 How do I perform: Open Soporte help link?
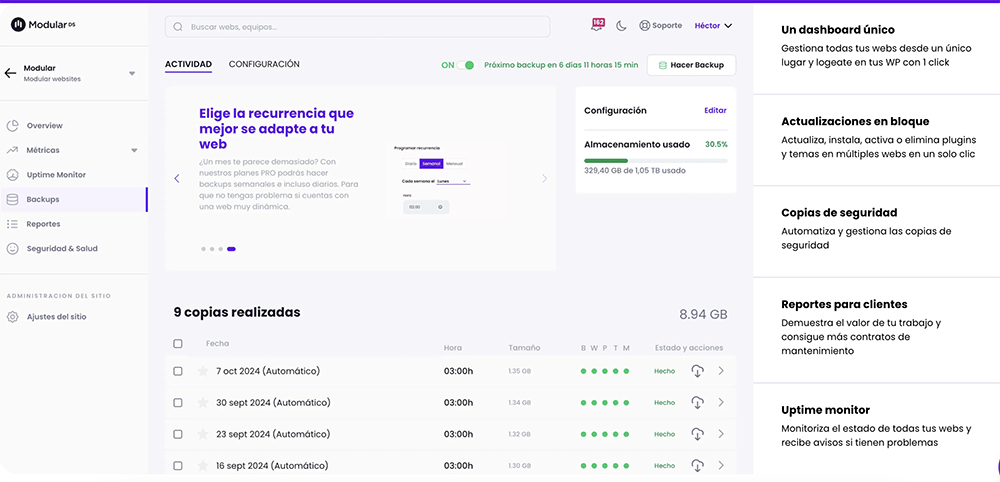[x=661, y=26]
